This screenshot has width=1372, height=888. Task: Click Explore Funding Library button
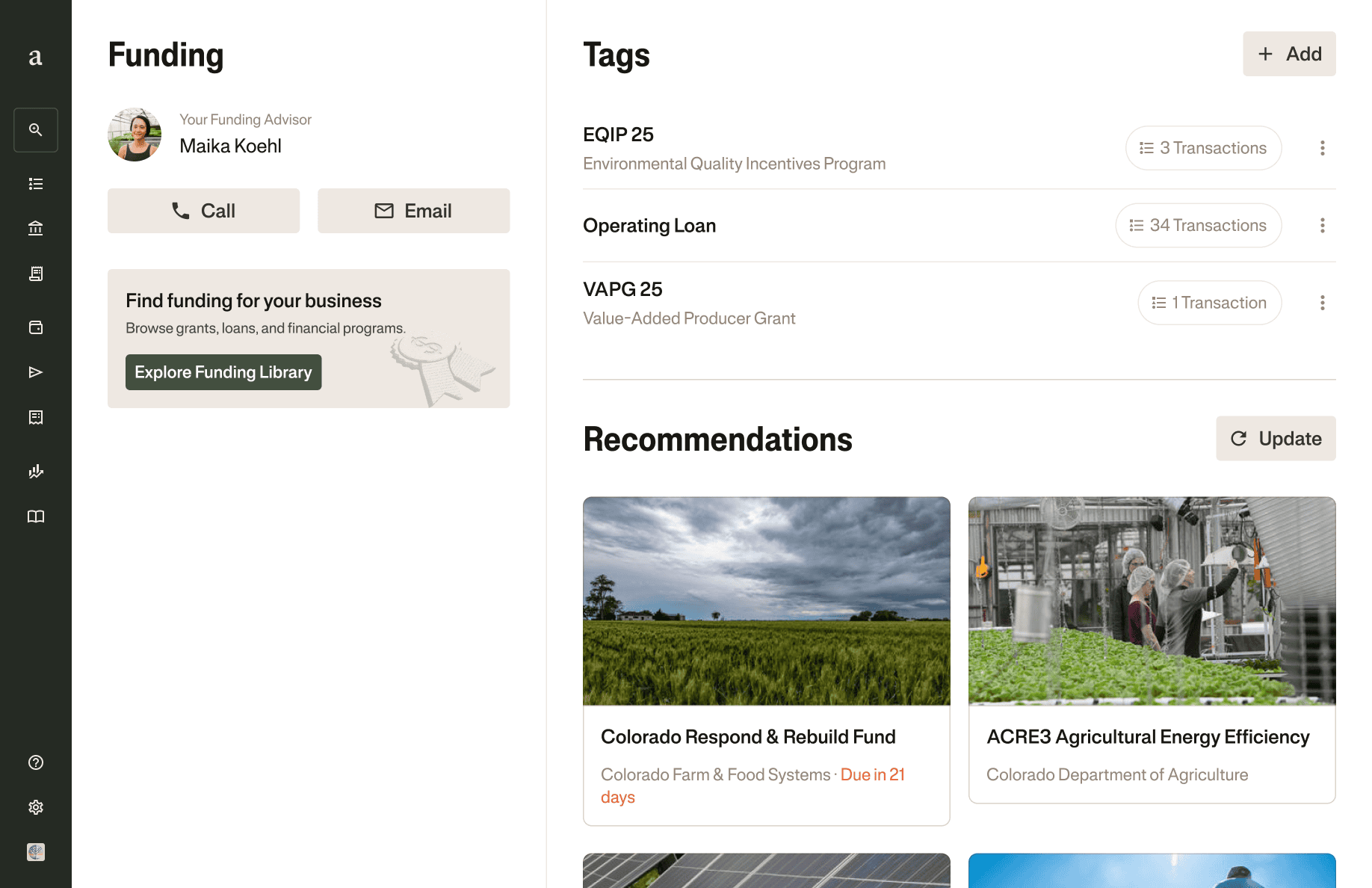tap(223, 372)
